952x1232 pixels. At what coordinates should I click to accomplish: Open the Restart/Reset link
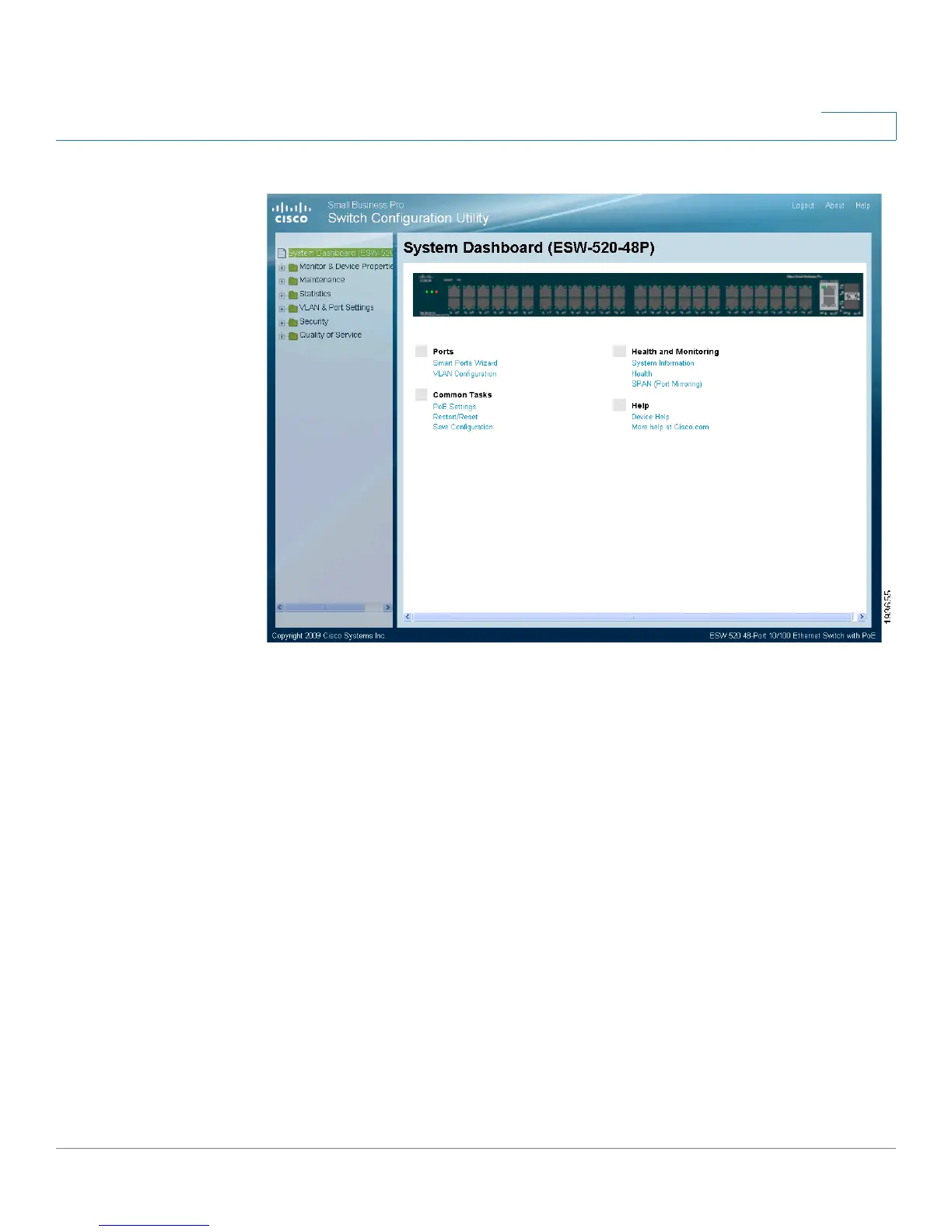click(x=455, y=417)
